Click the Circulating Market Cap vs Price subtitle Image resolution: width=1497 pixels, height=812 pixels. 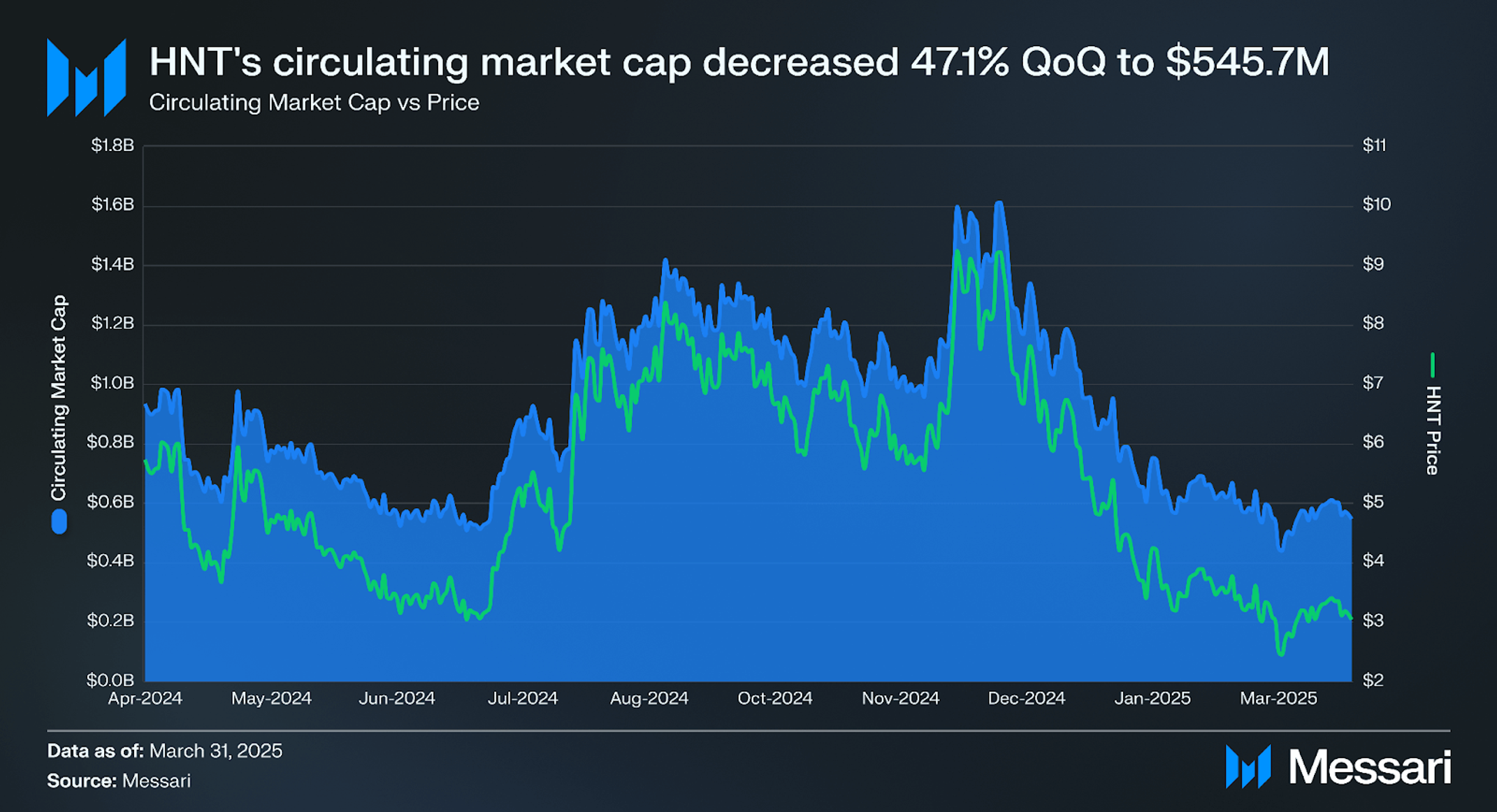tap(314, 103)
